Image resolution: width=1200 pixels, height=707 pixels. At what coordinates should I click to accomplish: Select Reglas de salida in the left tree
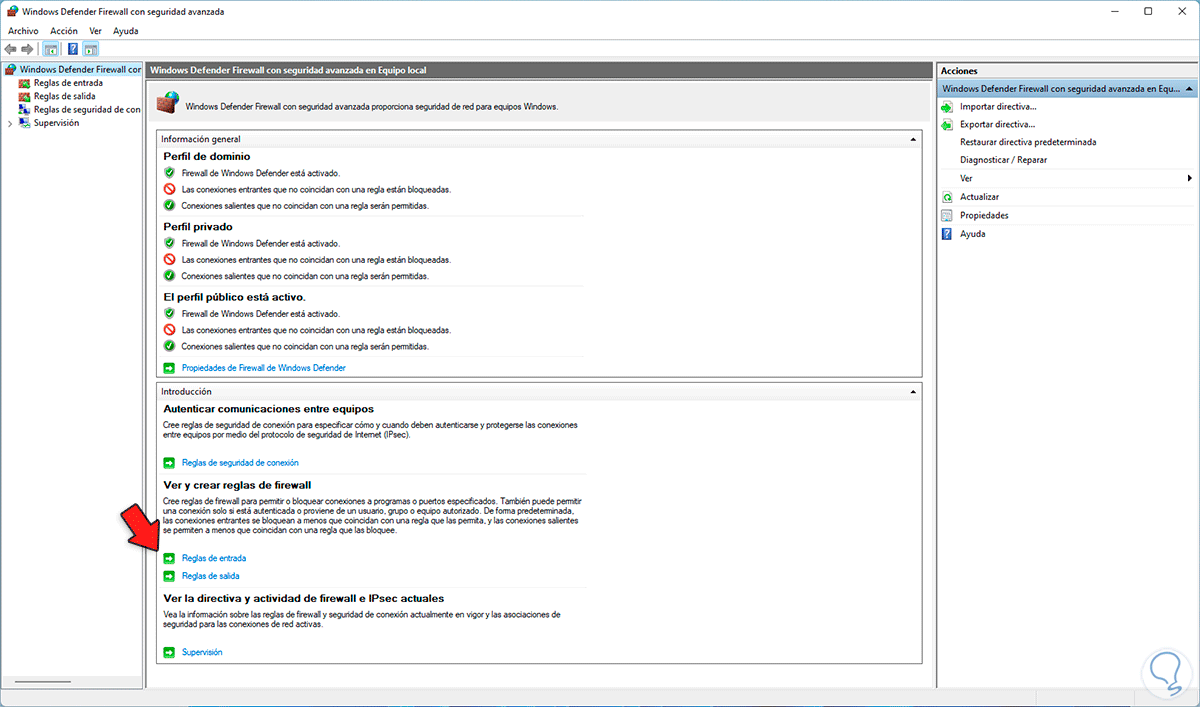65,96
